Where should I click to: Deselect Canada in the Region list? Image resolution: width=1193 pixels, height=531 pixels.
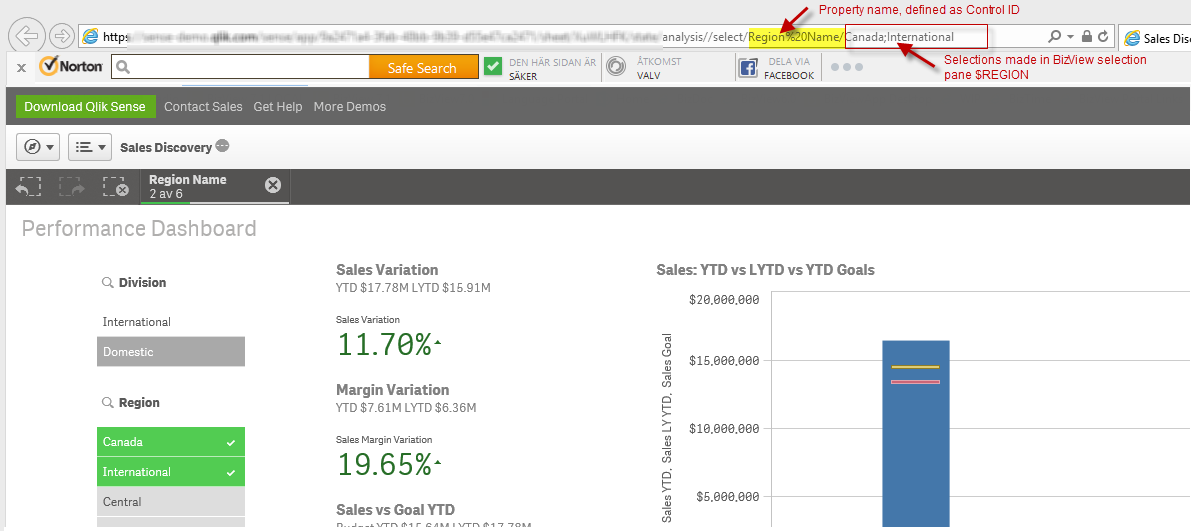(x=170, y=441)
